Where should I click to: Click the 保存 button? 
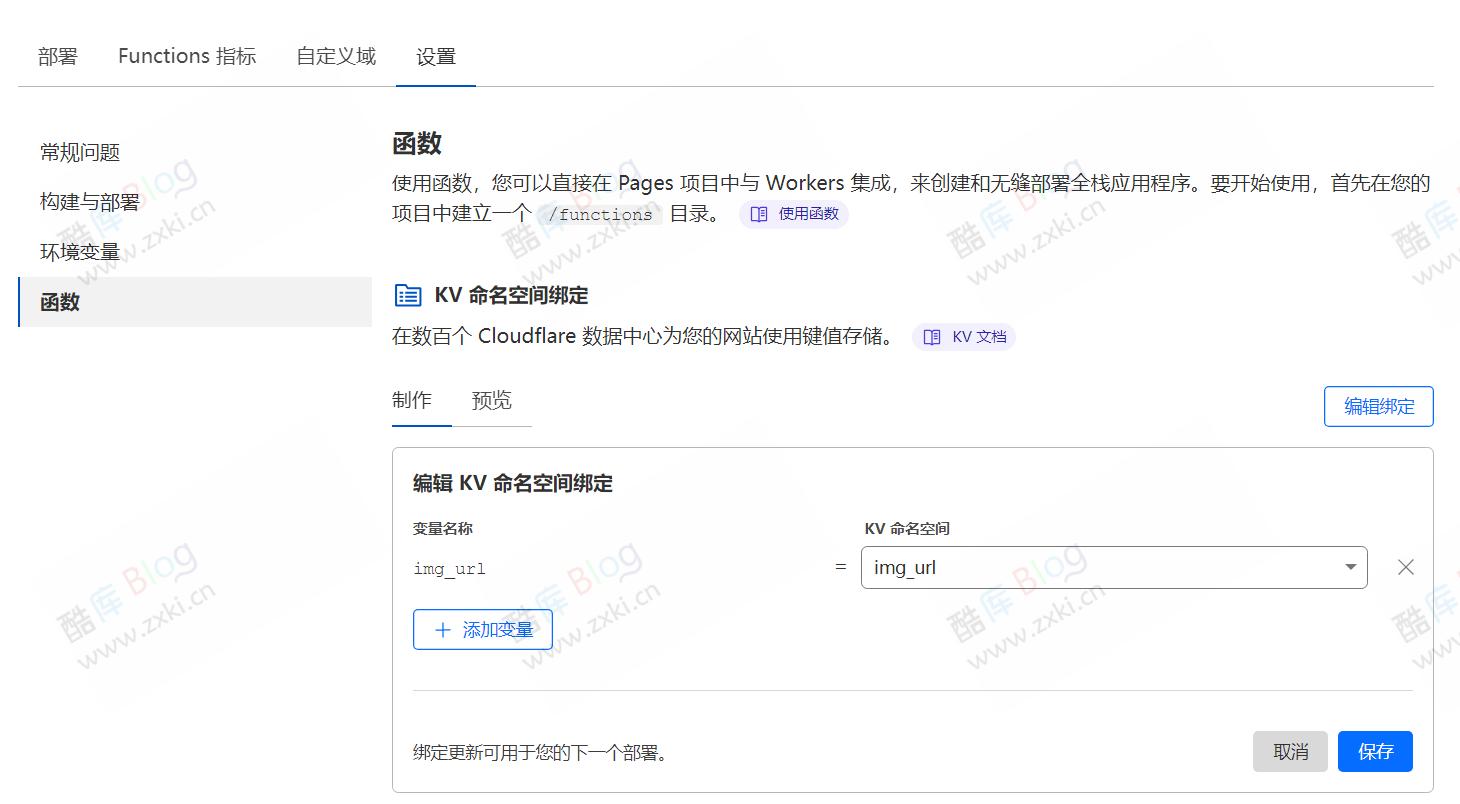click(1375, 751)
